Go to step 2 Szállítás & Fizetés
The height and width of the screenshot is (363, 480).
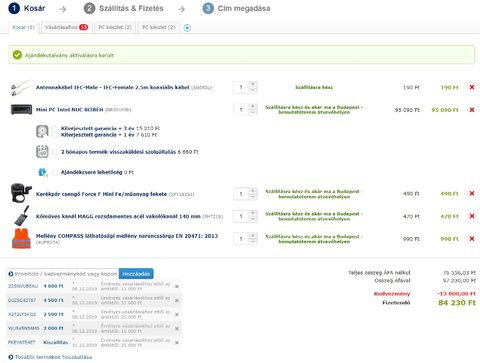(124, 8)
